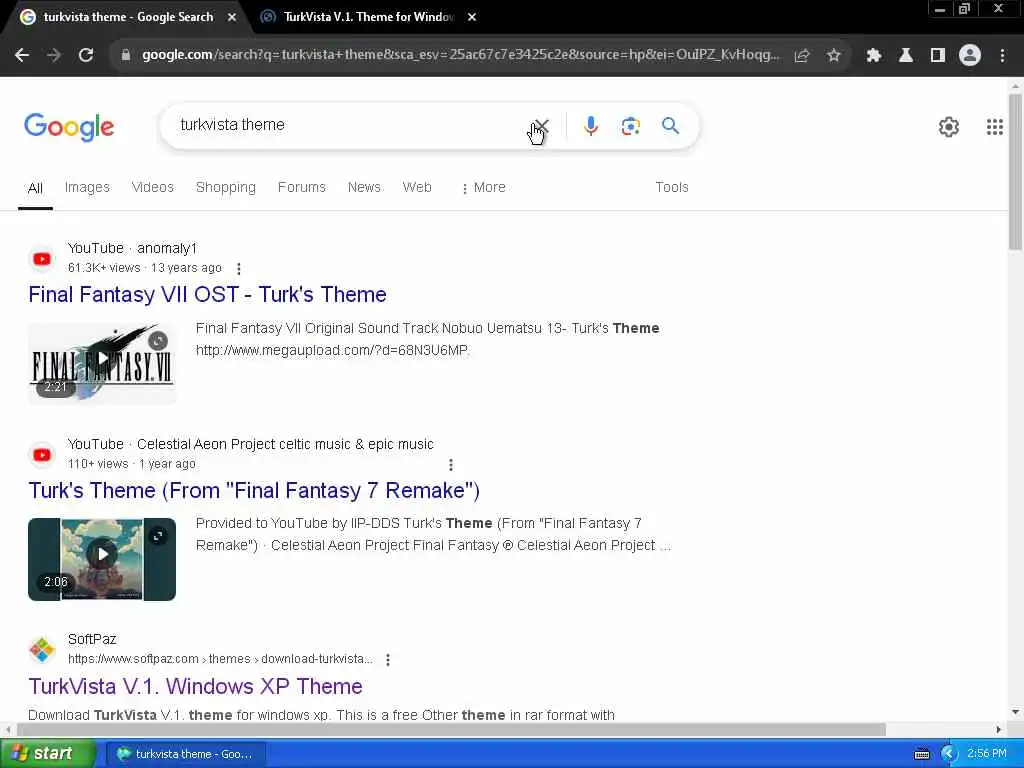Open Chrome three-dot menu

[x=1002, y=56]
